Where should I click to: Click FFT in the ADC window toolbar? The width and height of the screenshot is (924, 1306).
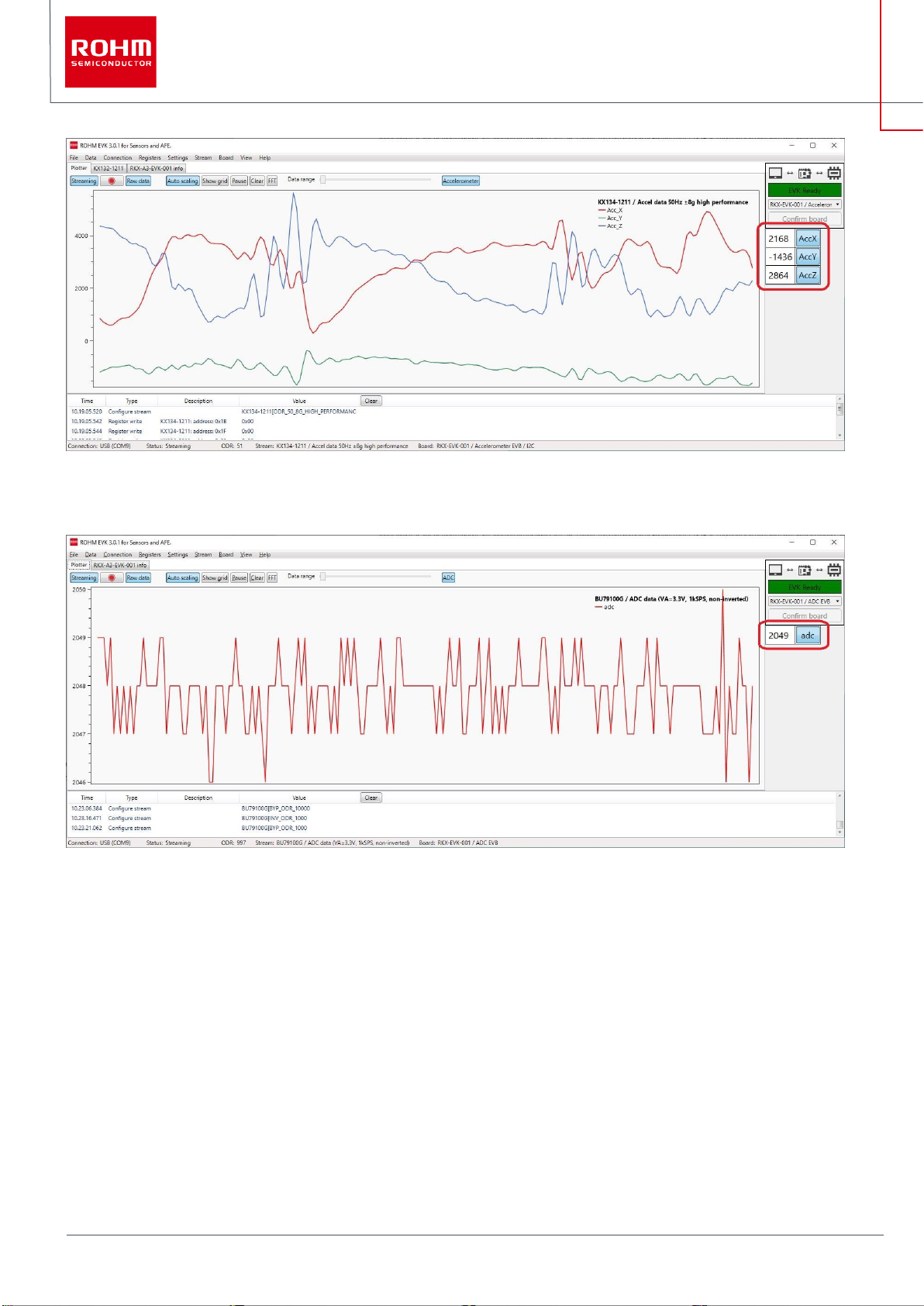pos(272,578)
